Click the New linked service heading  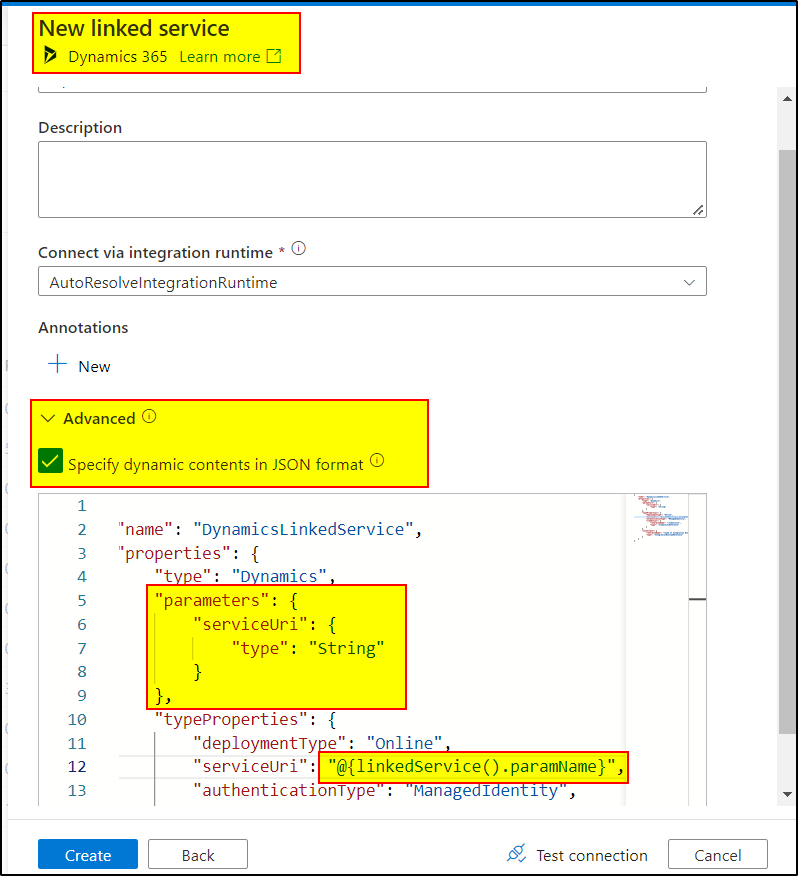(x=134, y=28)
